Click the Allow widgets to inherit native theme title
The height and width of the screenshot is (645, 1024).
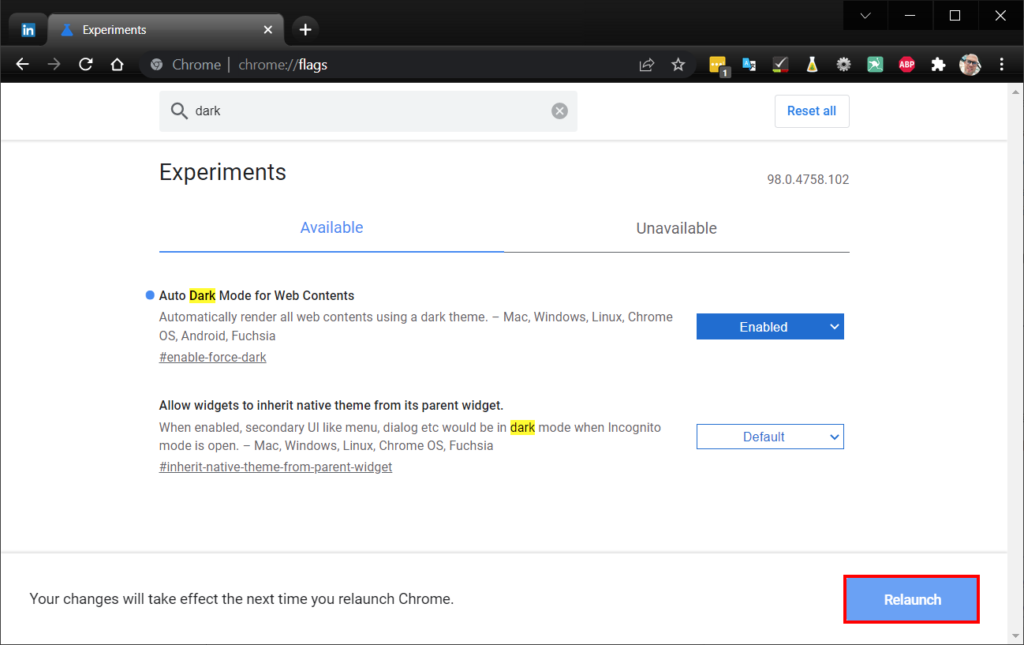click(x=331, y=405)
